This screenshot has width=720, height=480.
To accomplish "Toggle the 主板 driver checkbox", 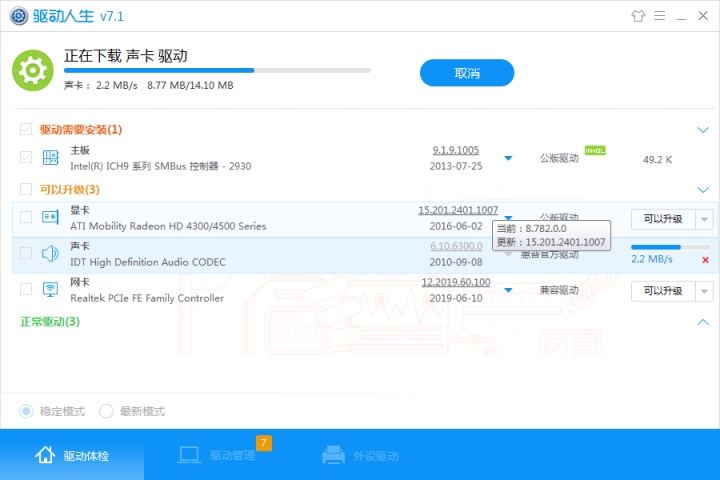I will 26,158.
